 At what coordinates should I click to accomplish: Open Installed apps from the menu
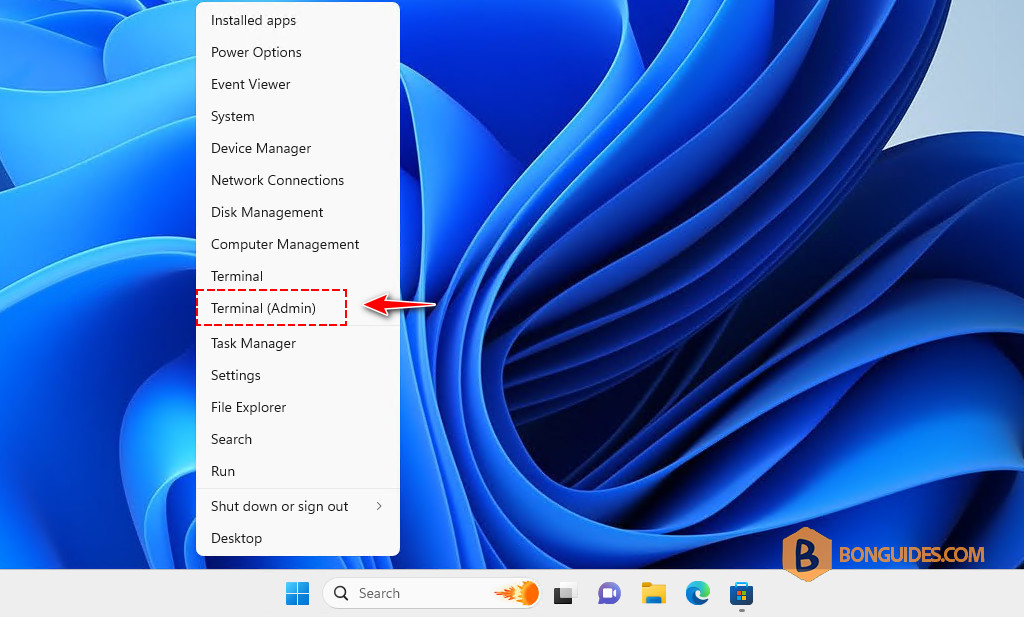point(298,21)
